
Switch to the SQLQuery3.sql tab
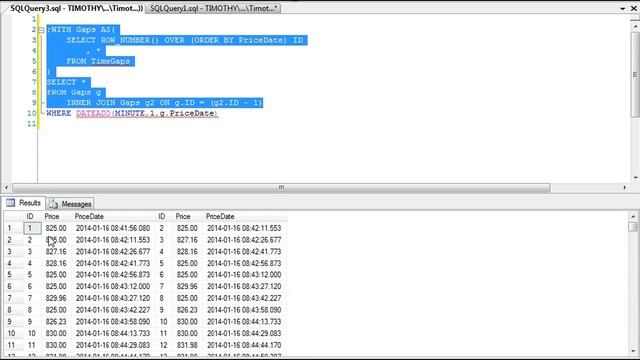[x=76, y=8]
